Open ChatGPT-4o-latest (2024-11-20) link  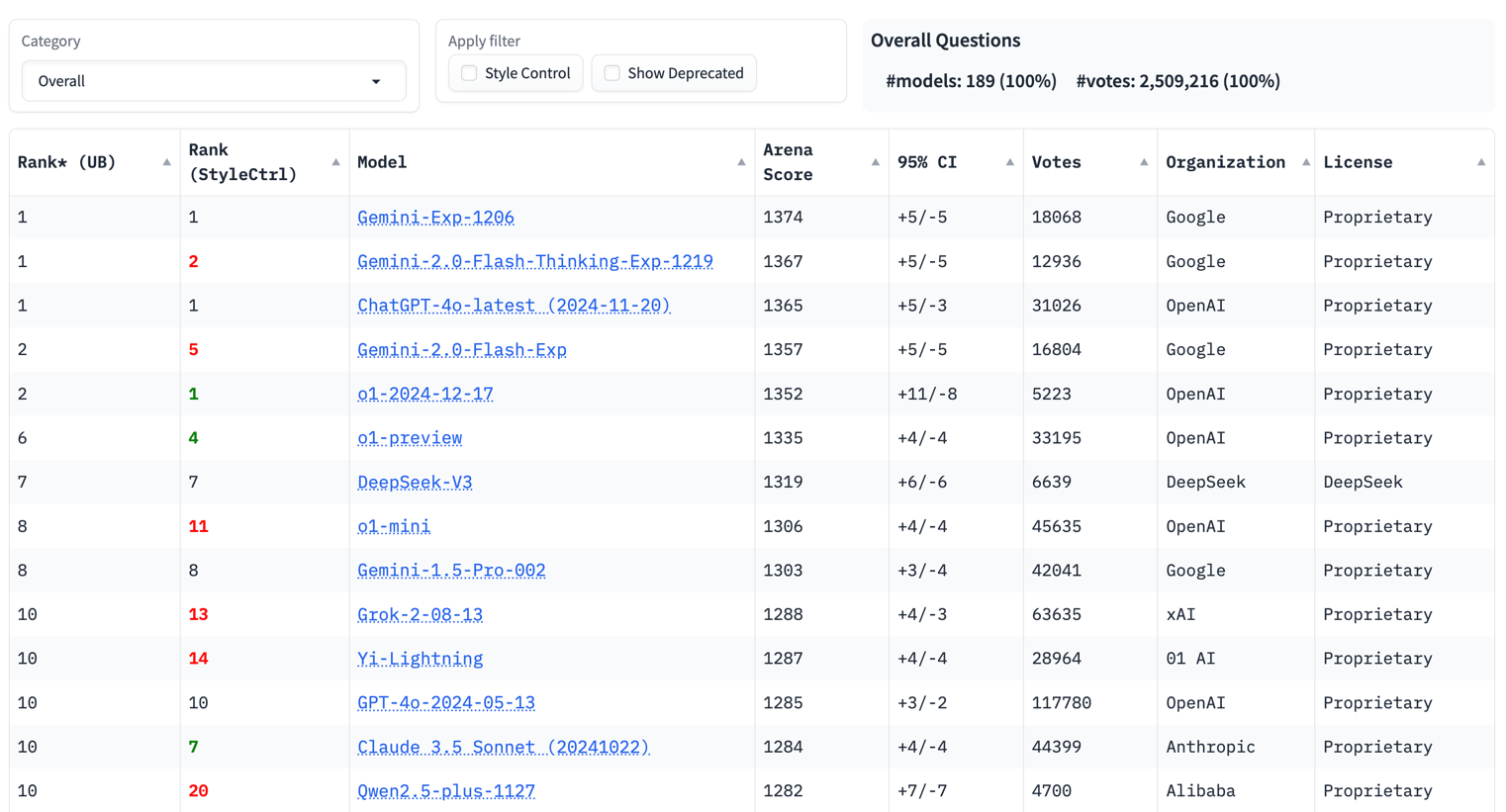[x=514, y=306]
